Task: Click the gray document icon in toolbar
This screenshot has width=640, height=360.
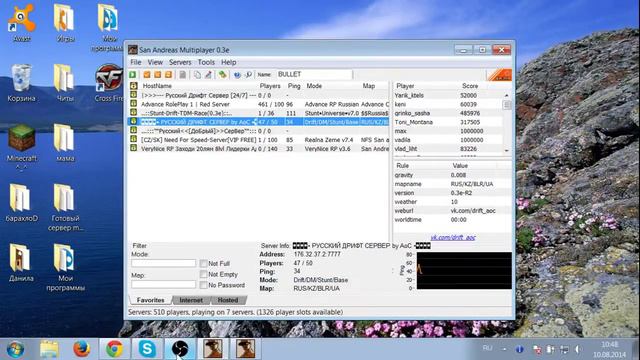Action: 183,74
